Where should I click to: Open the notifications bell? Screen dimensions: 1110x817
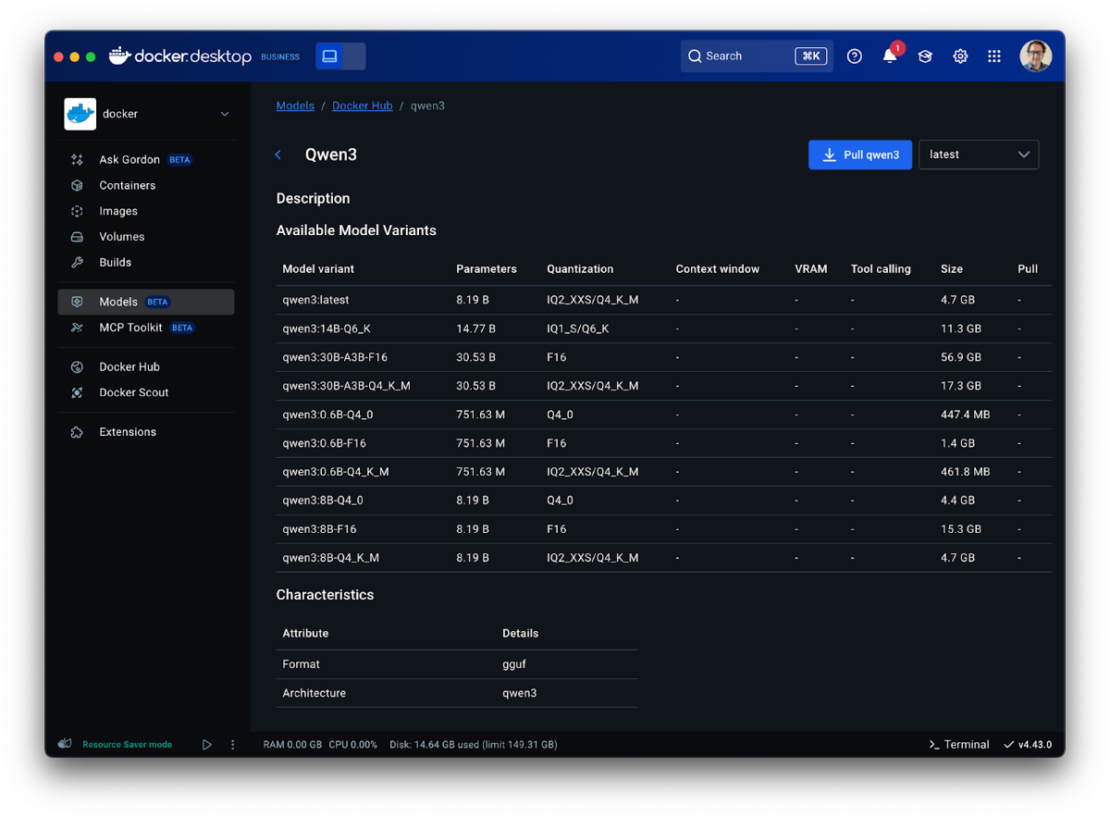tap(889, 56)
